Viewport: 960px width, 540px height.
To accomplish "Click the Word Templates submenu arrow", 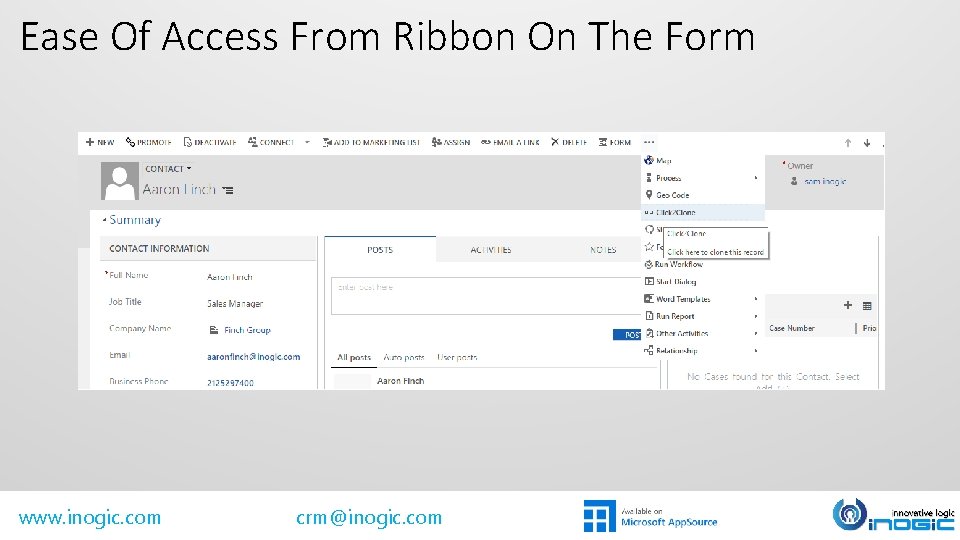I will tap(756, 299).
